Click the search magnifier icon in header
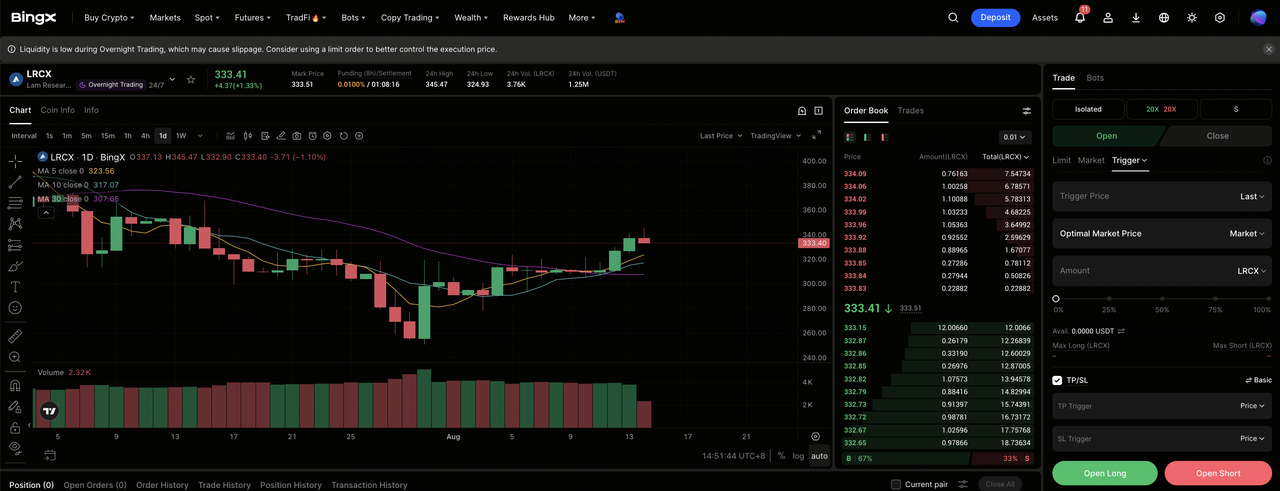This screenshot has width=1280, height=491. (x=953, y=17)
